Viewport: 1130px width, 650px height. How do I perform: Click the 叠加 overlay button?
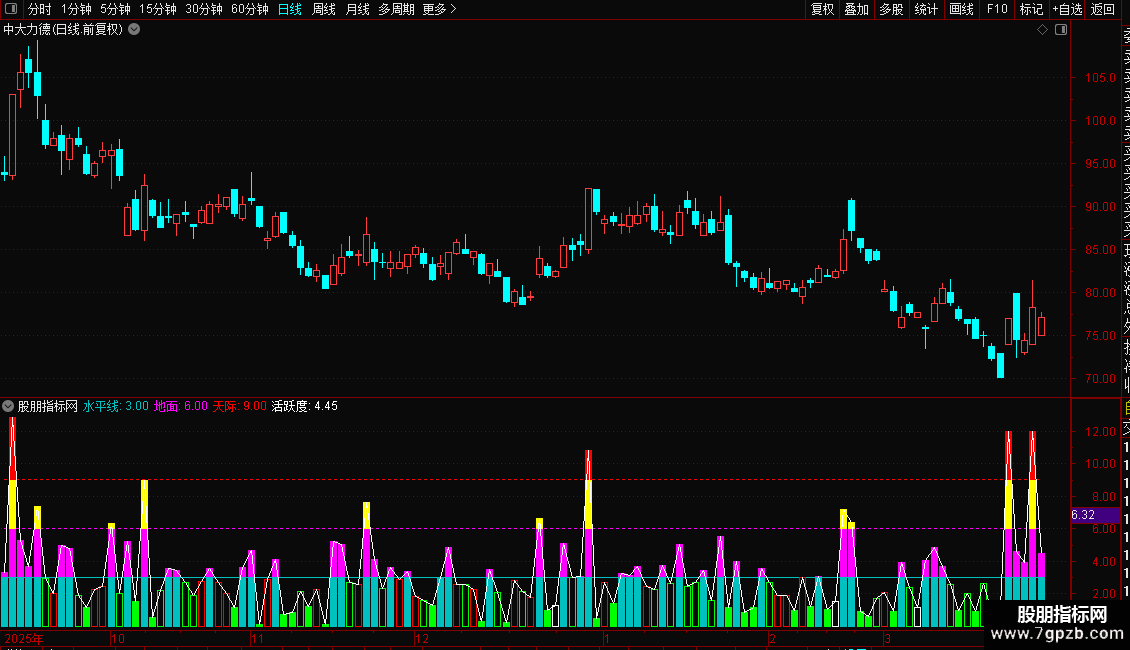pyautogui.click(x=857, y=9)
